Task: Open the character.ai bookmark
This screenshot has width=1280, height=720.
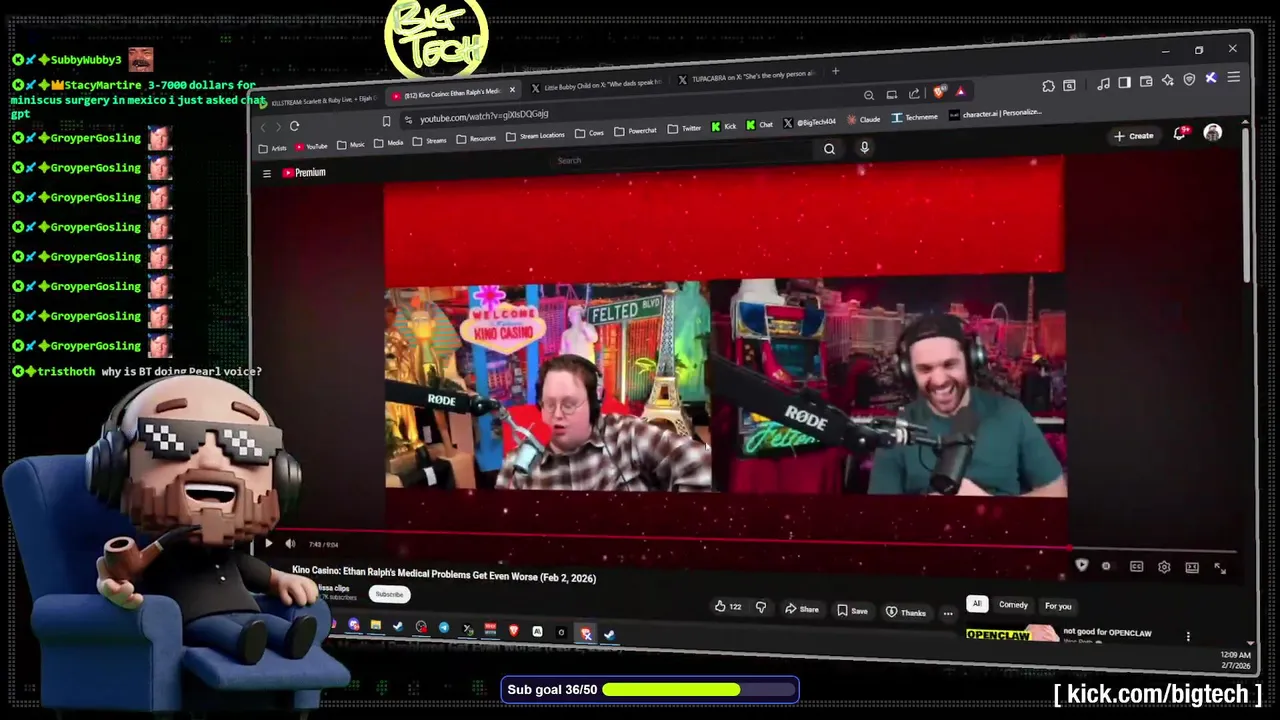Action: pos(995,114)
